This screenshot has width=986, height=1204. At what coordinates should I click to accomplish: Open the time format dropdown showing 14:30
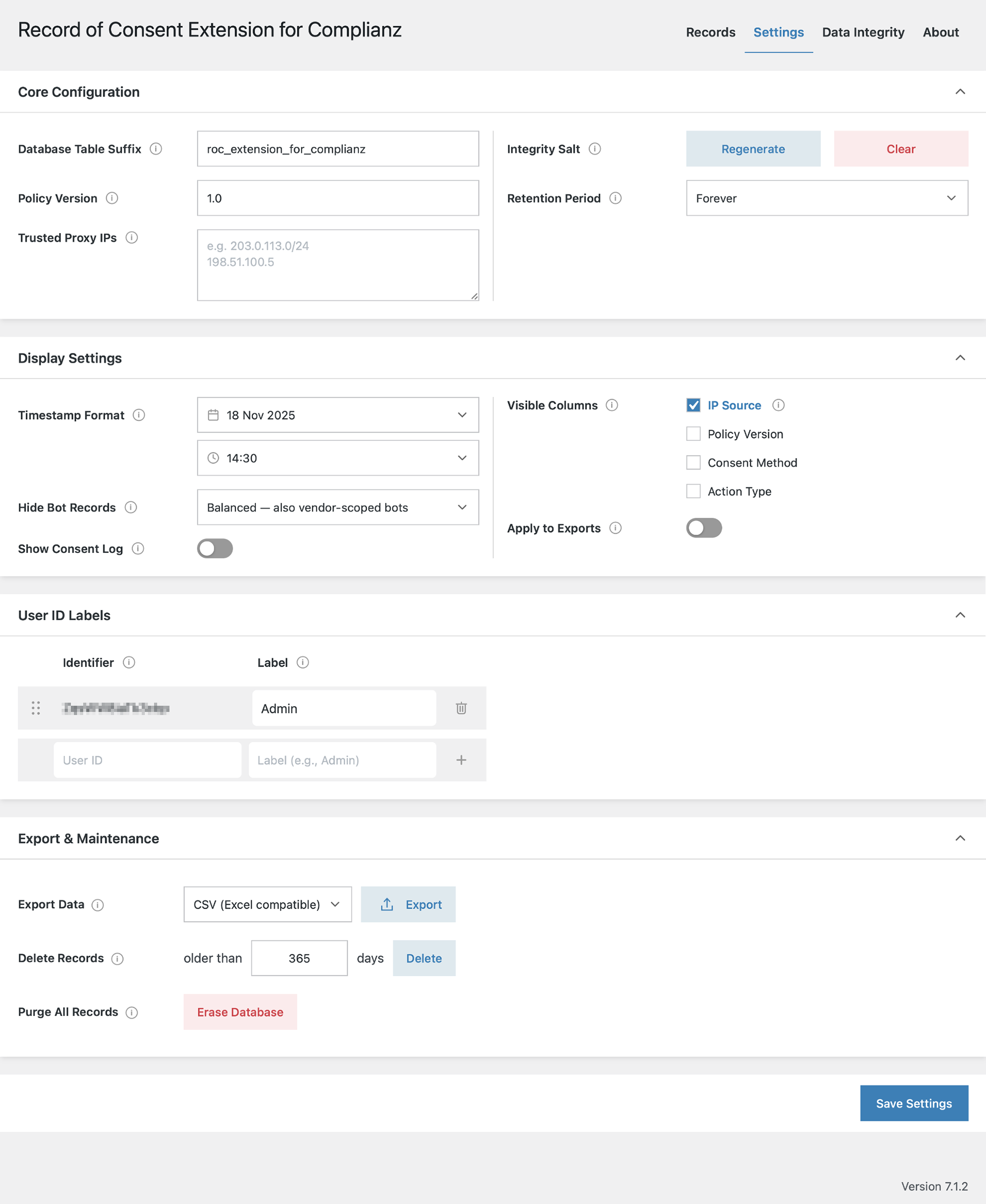(338, 458)
